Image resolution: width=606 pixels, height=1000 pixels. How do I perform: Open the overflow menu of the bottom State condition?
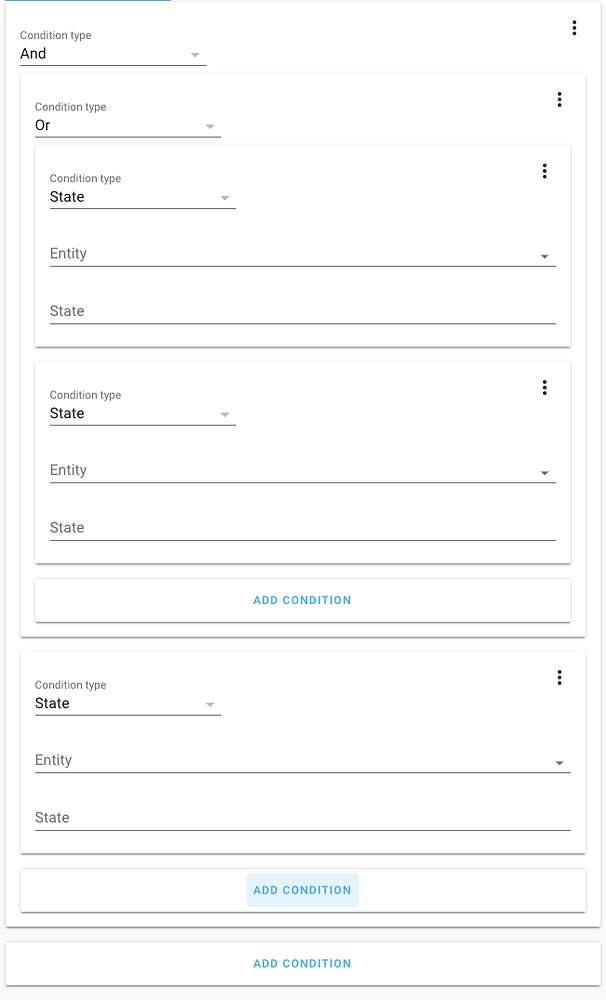(560, 677)
